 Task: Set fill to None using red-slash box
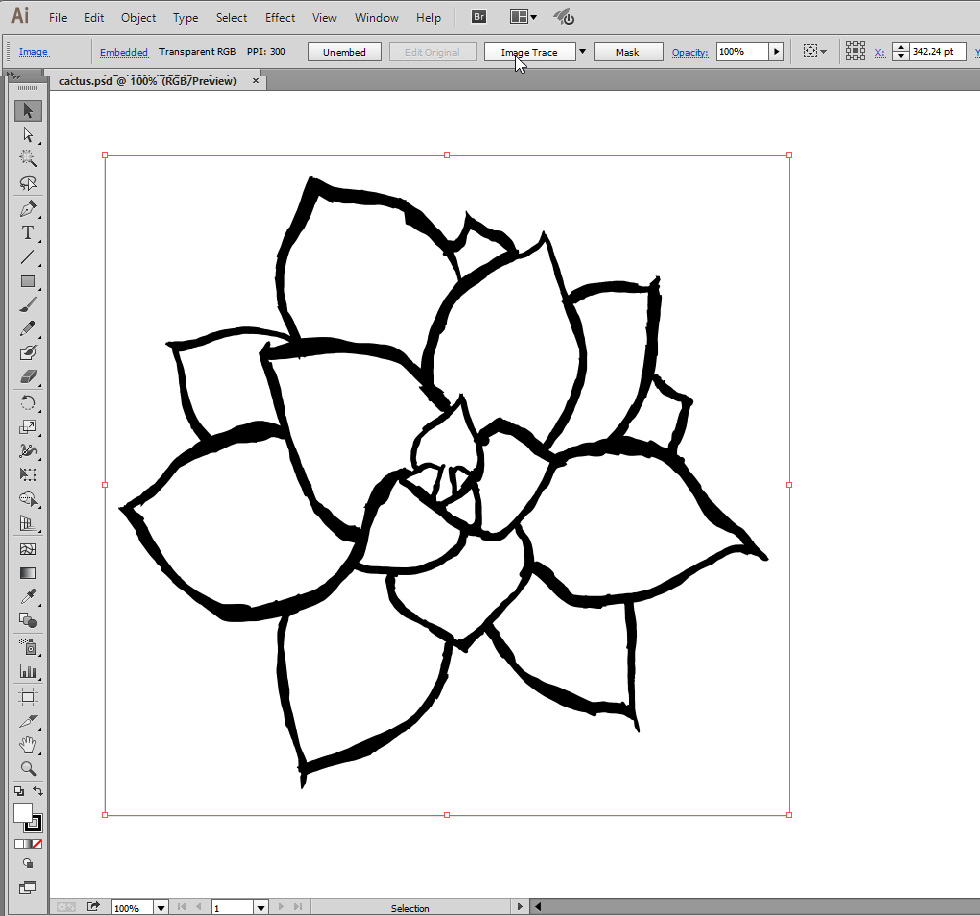37,844
